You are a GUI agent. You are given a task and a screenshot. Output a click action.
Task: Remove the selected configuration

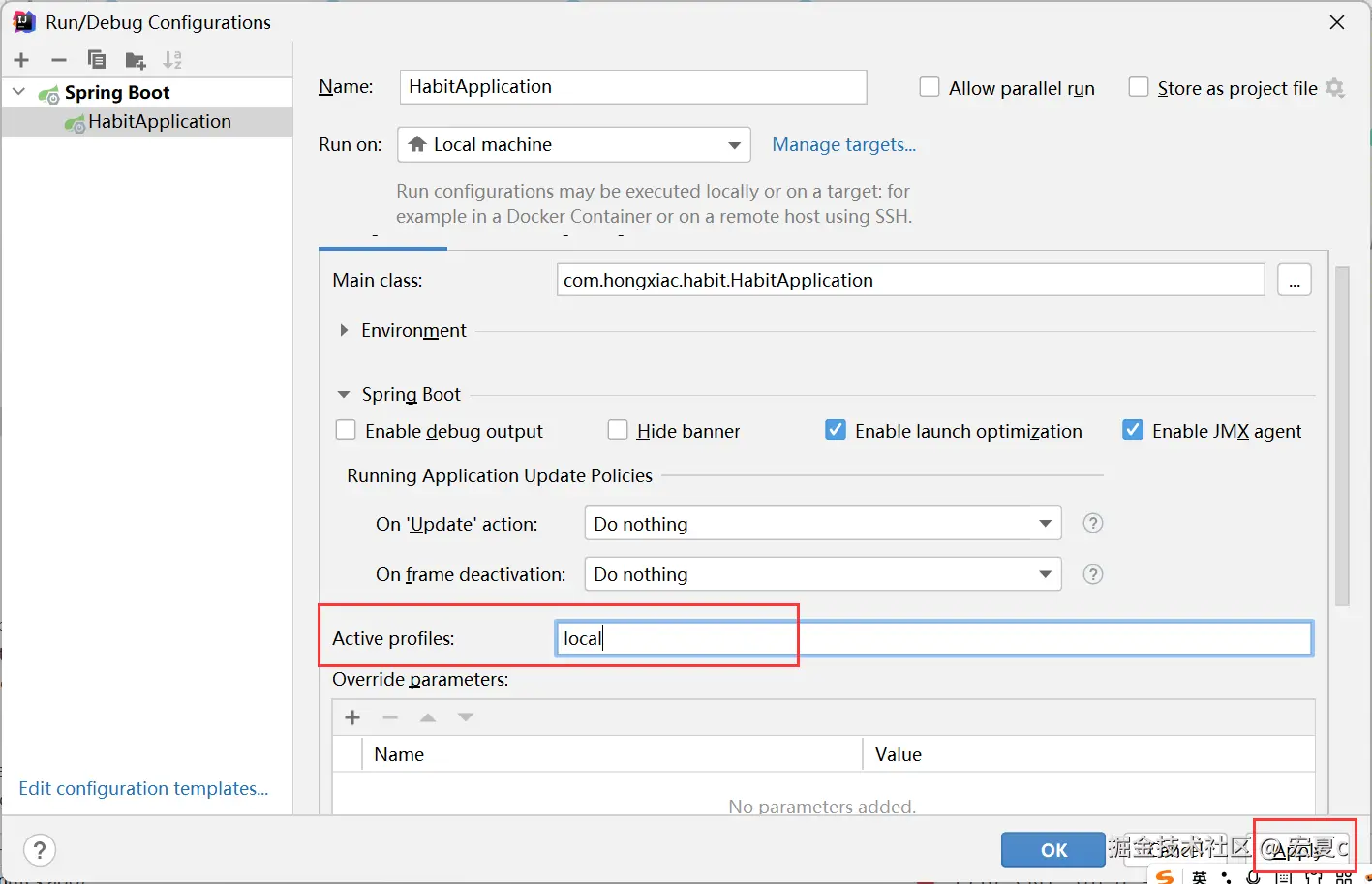(x=59, y=60)
